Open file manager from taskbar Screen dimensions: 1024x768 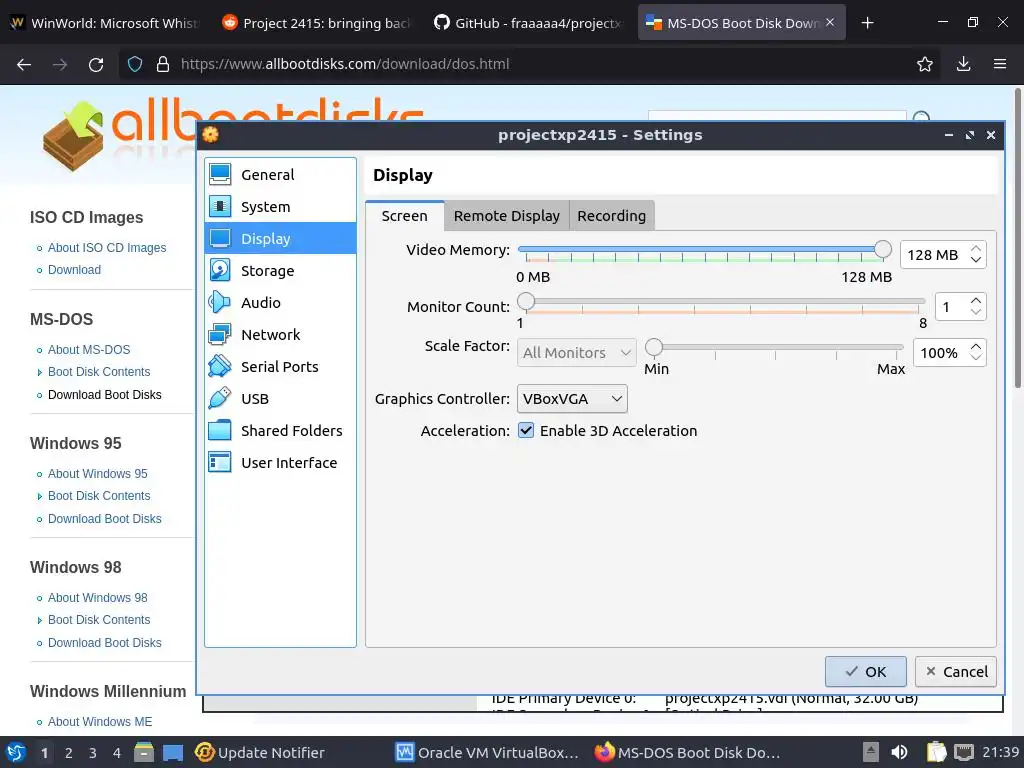144,752
